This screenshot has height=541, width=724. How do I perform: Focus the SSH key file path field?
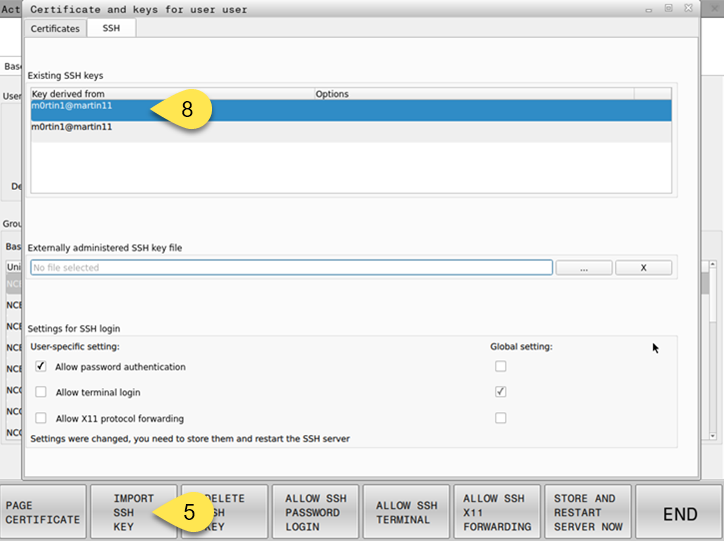tap(291, 268)
